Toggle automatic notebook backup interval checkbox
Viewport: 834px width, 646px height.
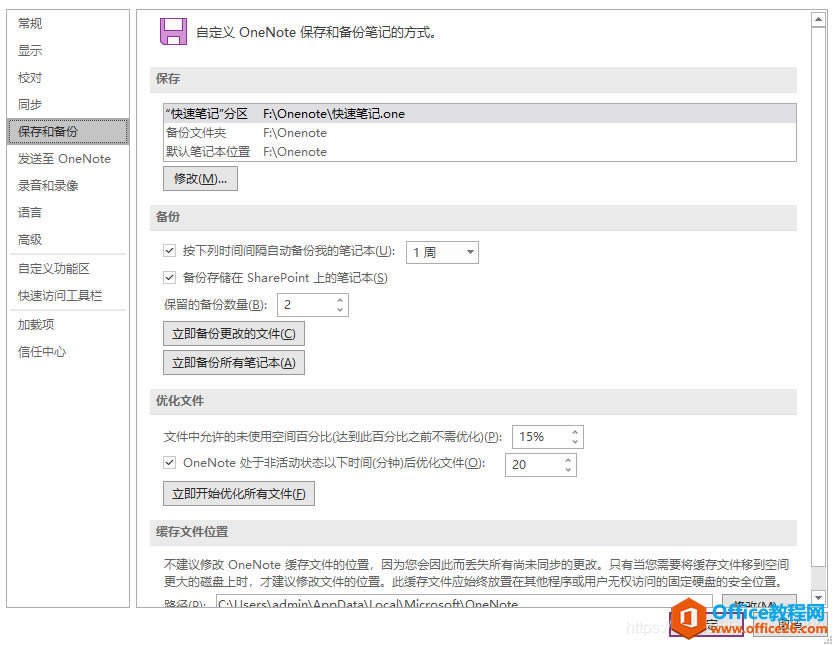(x=170, y=250)
